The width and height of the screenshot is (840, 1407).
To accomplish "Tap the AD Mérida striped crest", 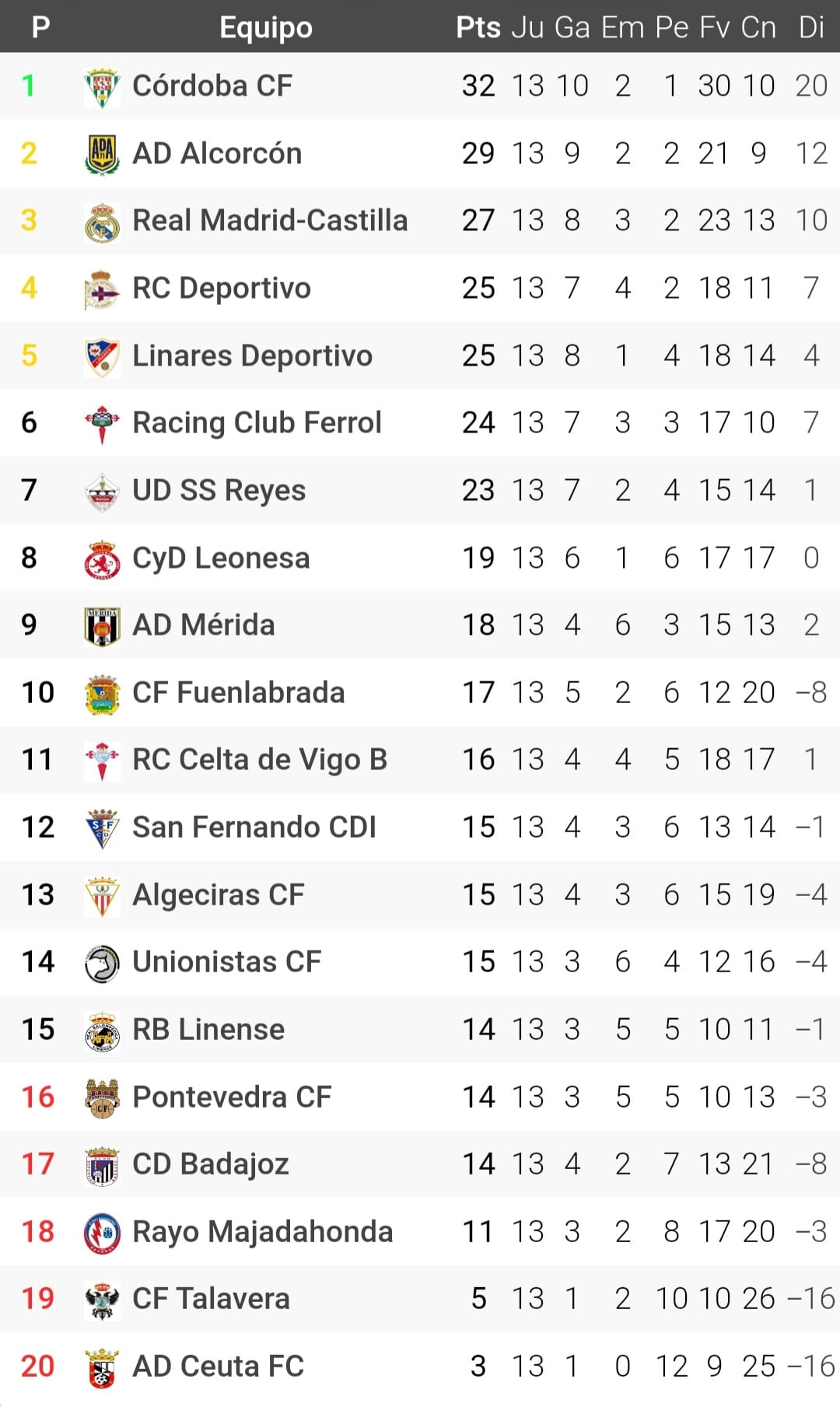I will click(x=102, y=626).
